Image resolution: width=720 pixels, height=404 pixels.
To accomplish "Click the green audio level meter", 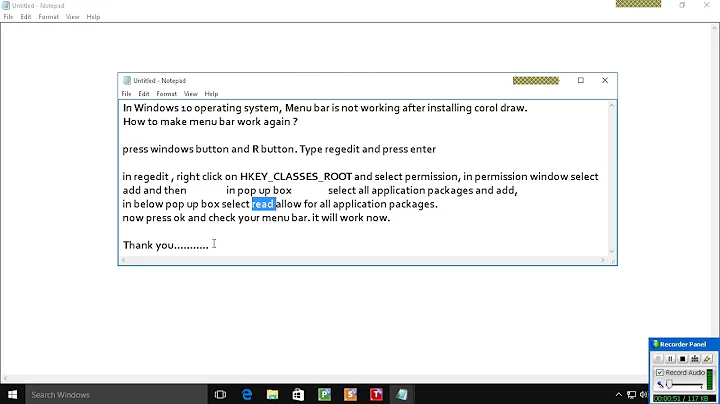I will pos(710,379).
